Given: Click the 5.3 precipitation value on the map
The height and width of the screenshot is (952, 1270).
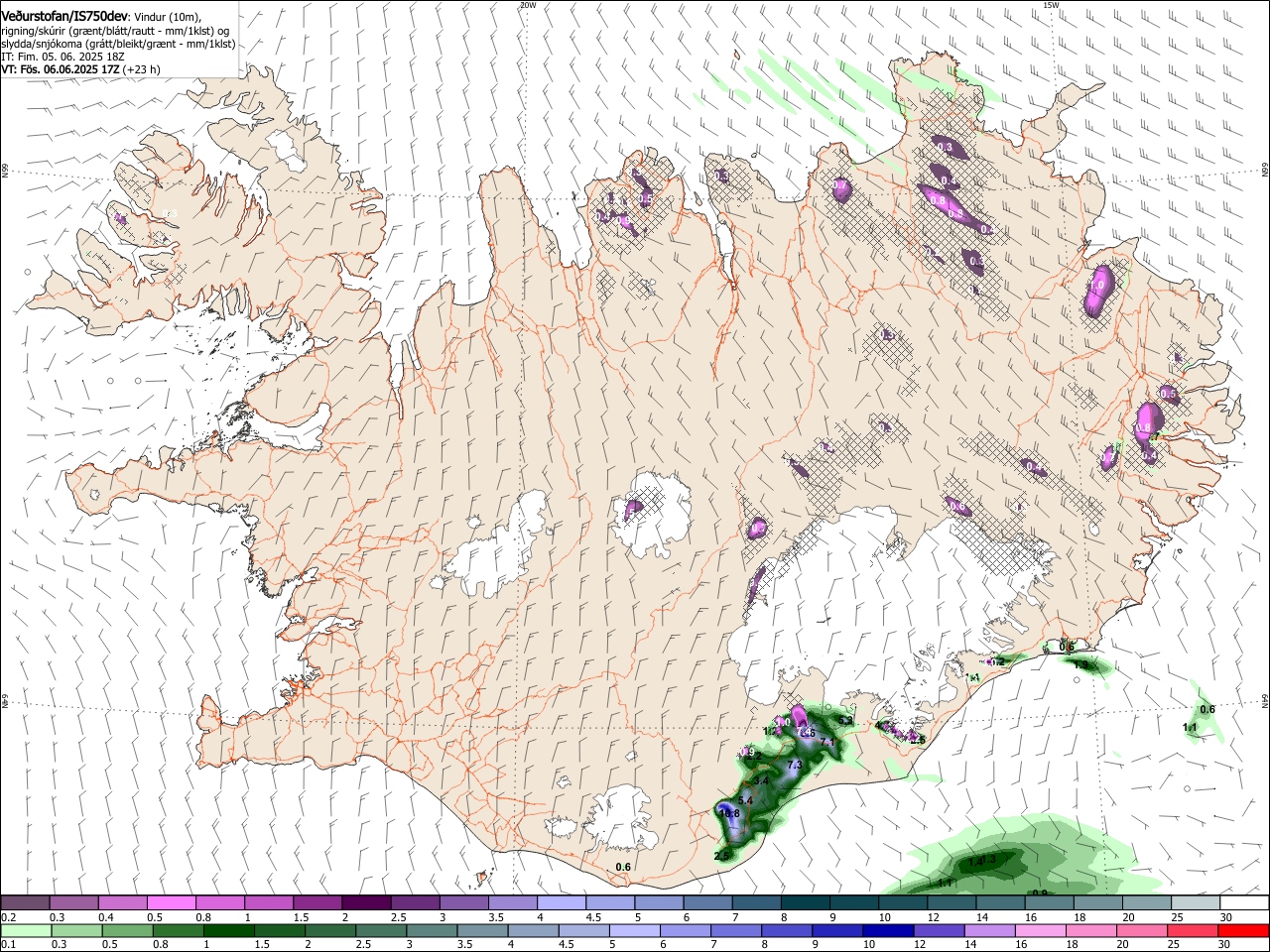Looking at the screenshot, I should [x=845, y=720].
